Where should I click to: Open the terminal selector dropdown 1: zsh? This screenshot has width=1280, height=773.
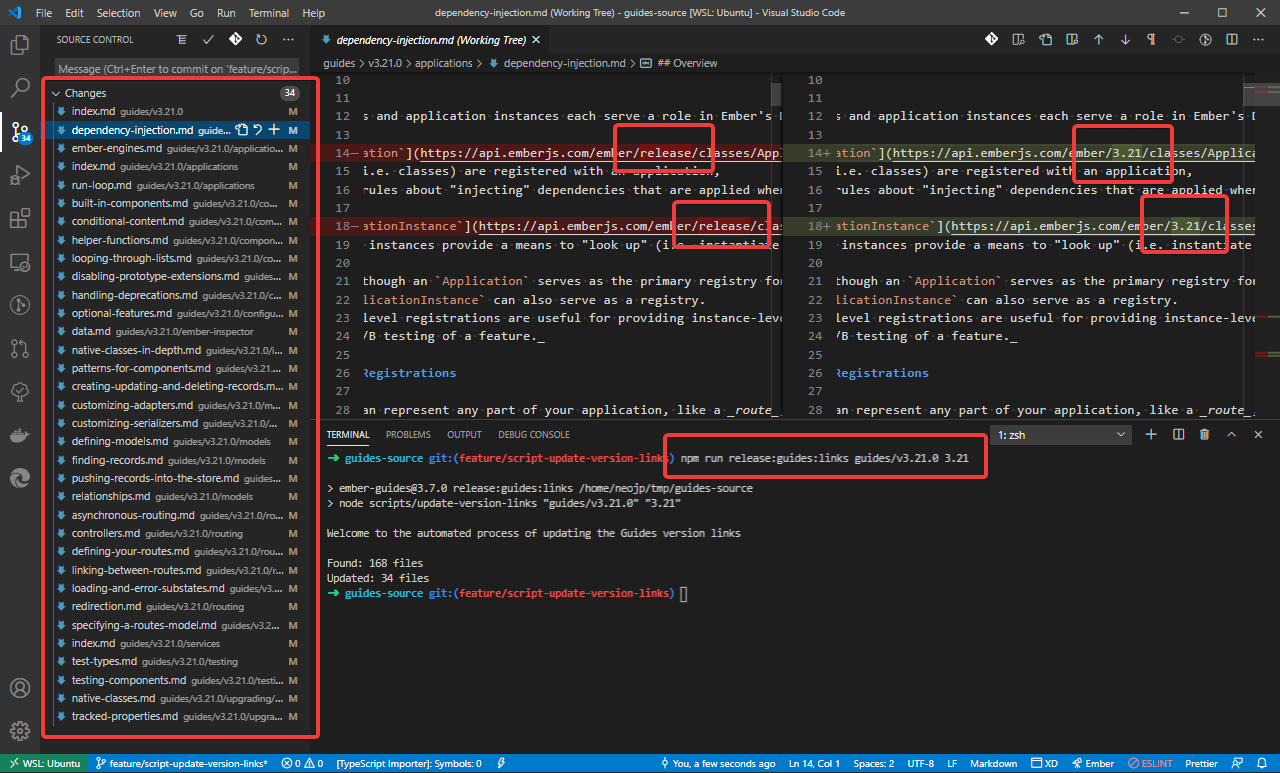[1060, 435]
